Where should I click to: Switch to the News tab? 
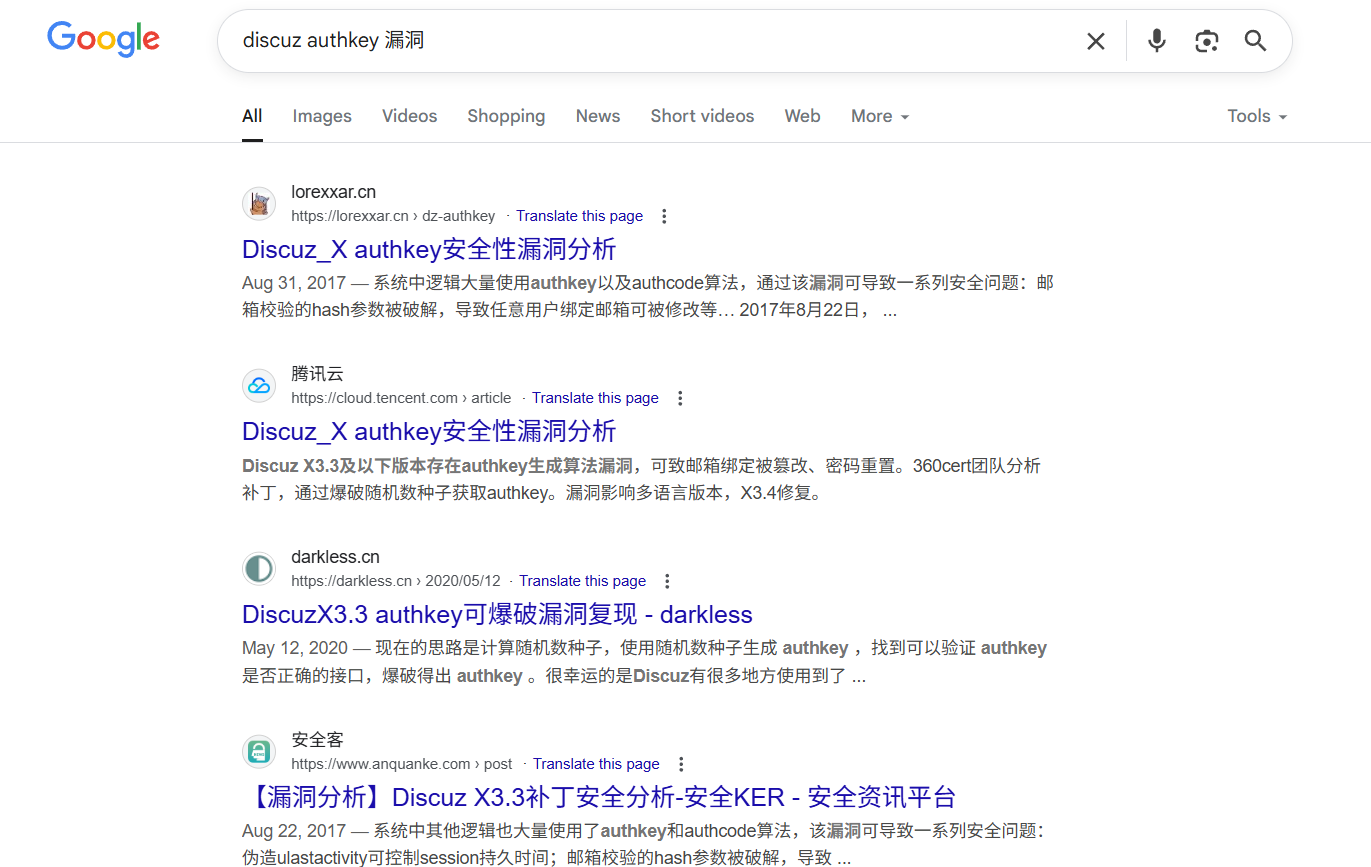tap(598, 116)
